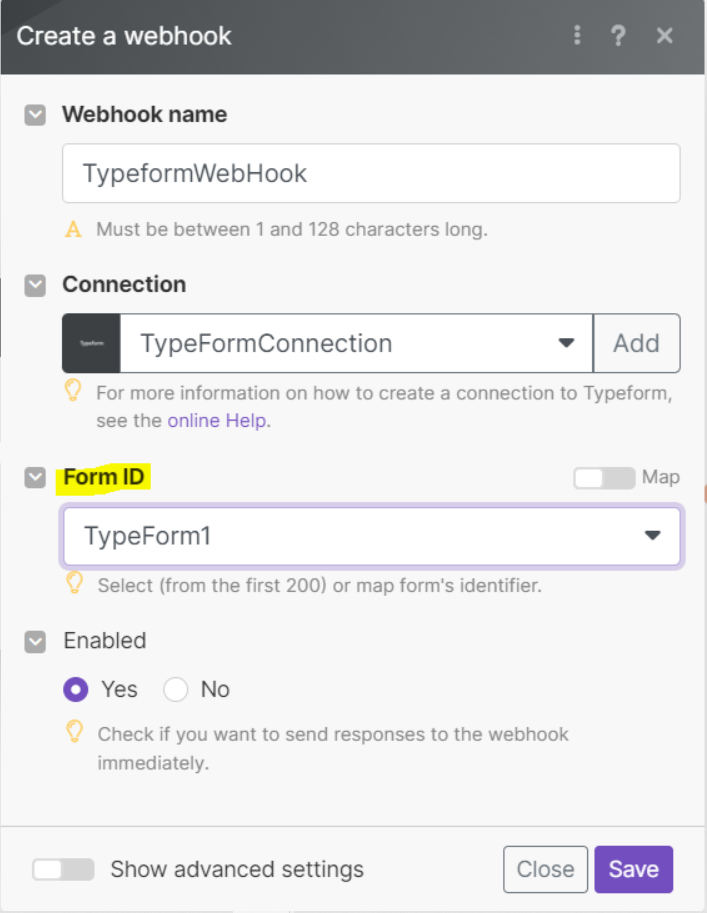Click the 'Form ID' label
This screenshot has width=707, height=913.
(x=104, y=477)
